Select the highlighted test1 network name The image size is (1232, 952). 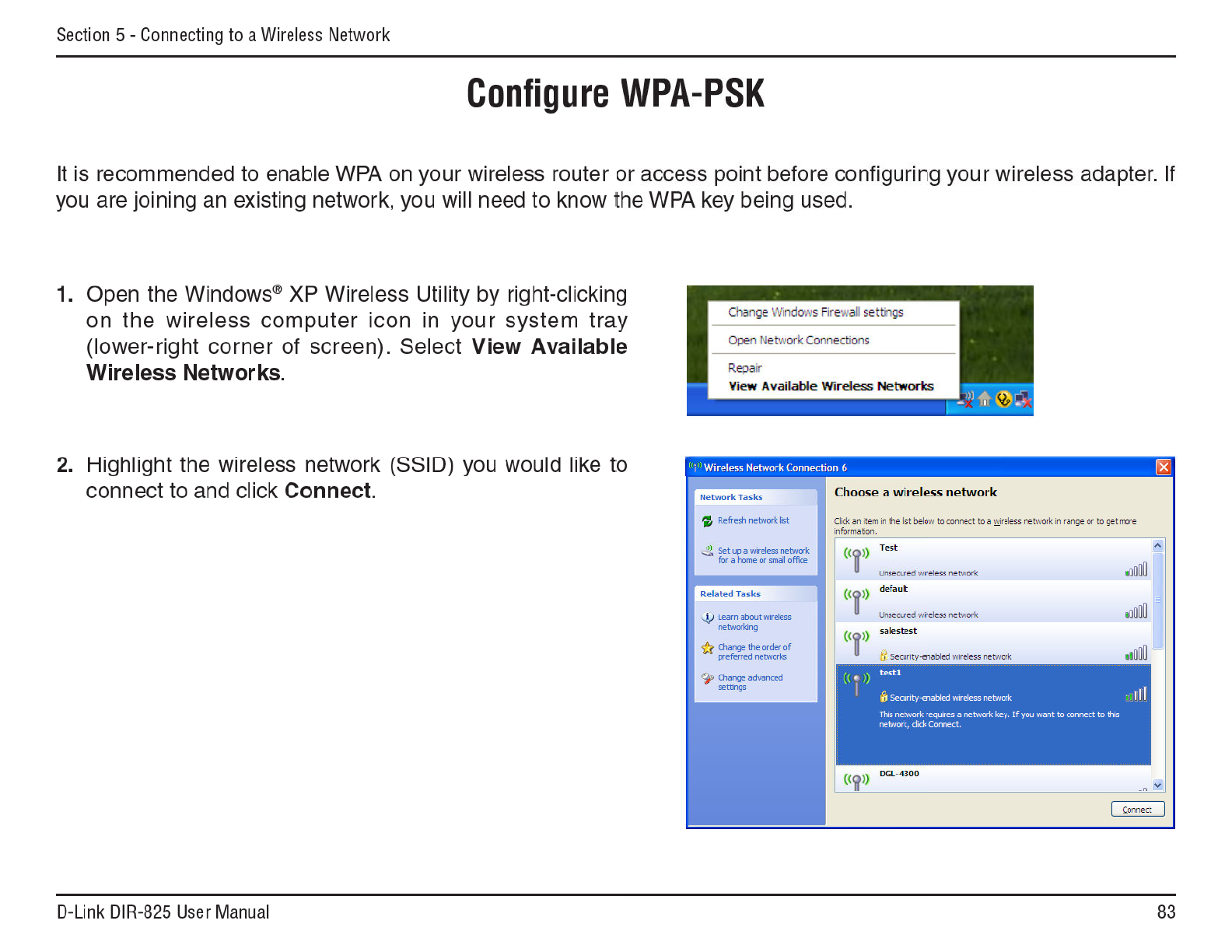[891, 672]
